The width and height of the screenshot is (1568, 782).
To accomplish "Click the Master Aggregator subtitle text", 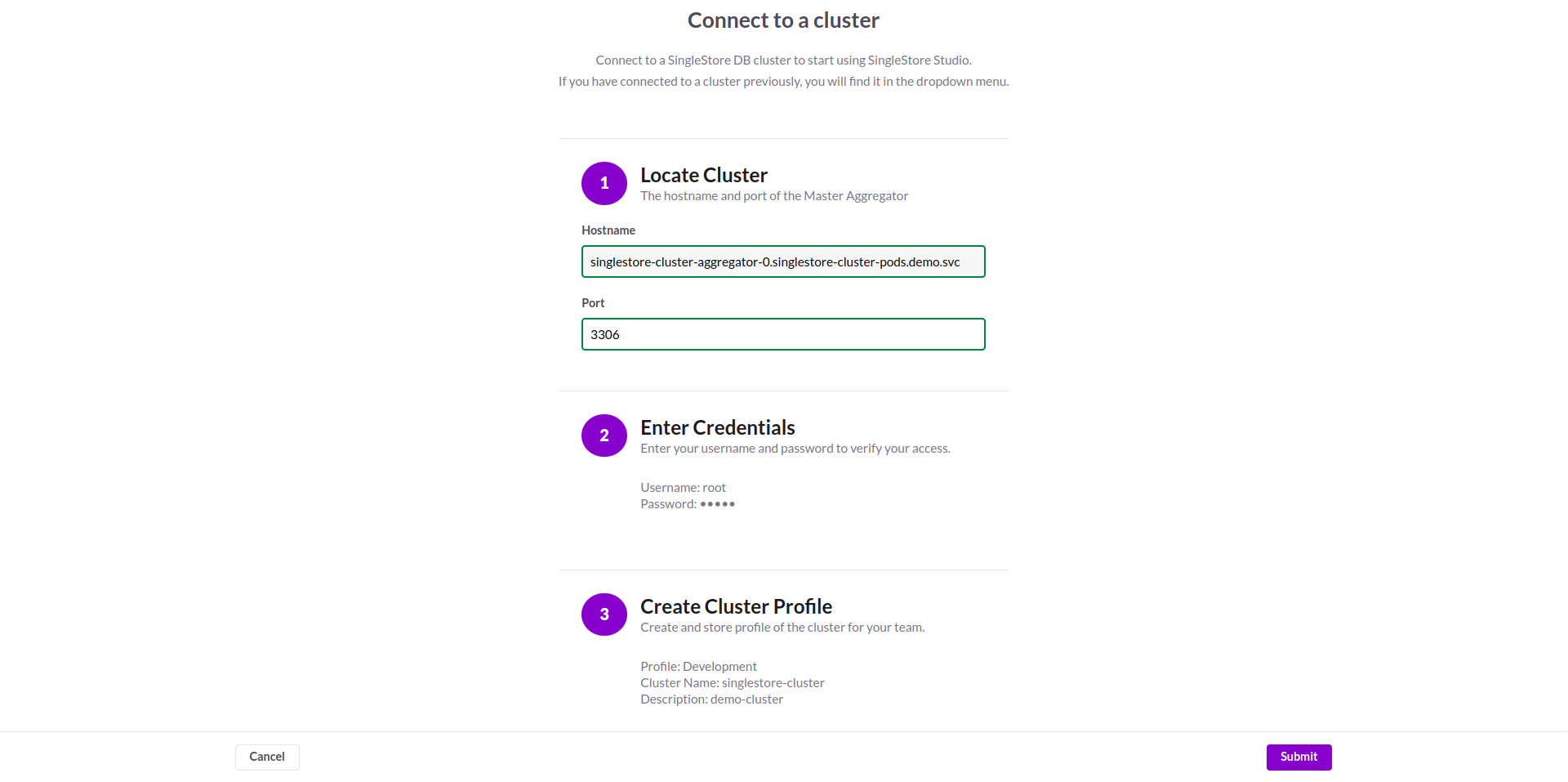I will 773,195.
